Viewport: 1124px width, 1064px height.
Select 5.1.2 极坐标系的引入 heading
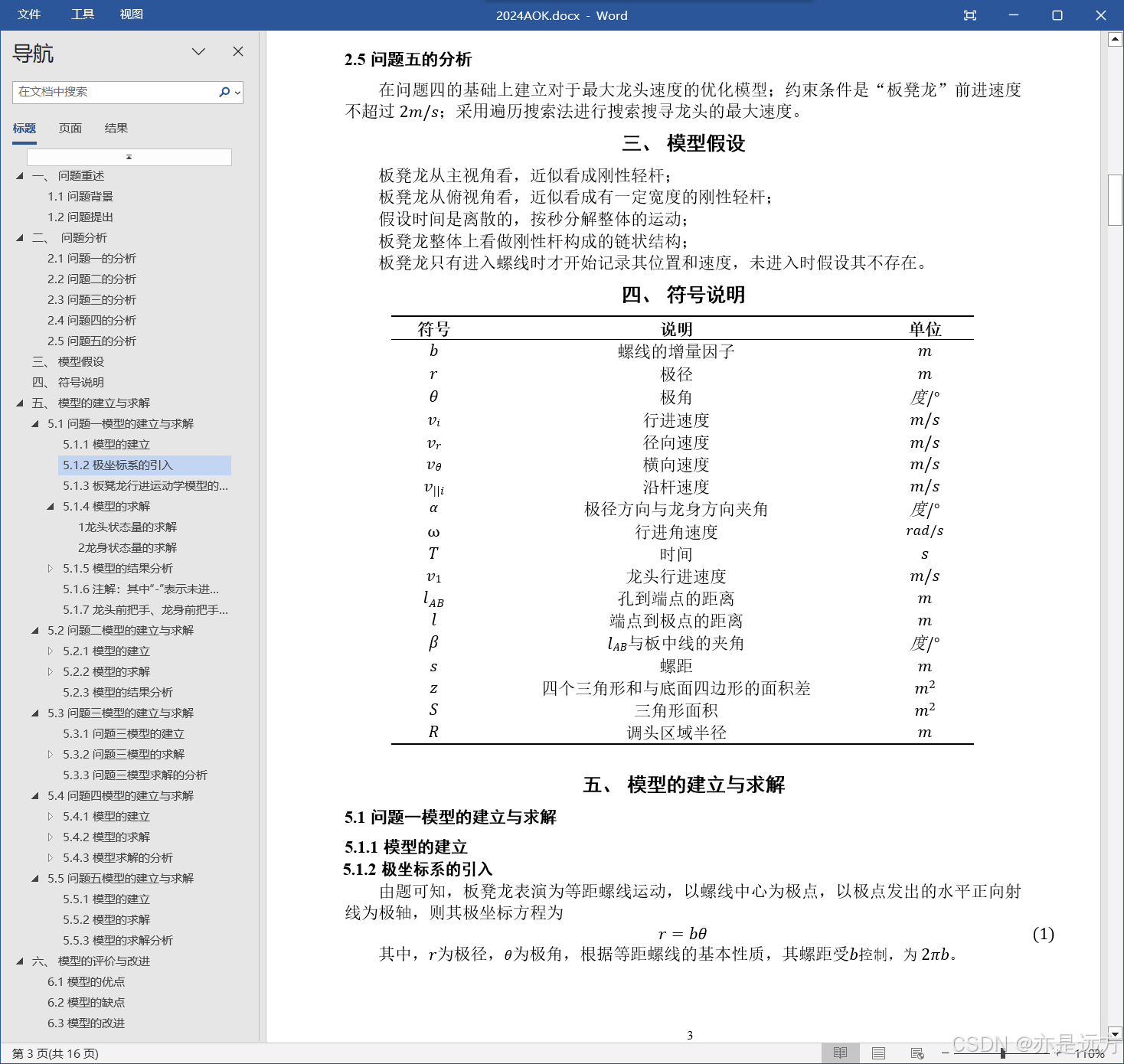pyautogui.click(x=145, y=465)
